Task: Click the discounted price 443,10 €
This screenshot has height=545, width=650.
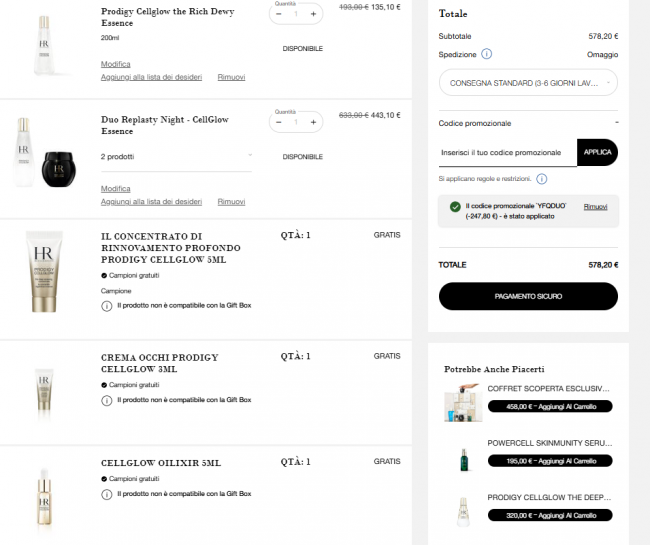Action: 386,115
